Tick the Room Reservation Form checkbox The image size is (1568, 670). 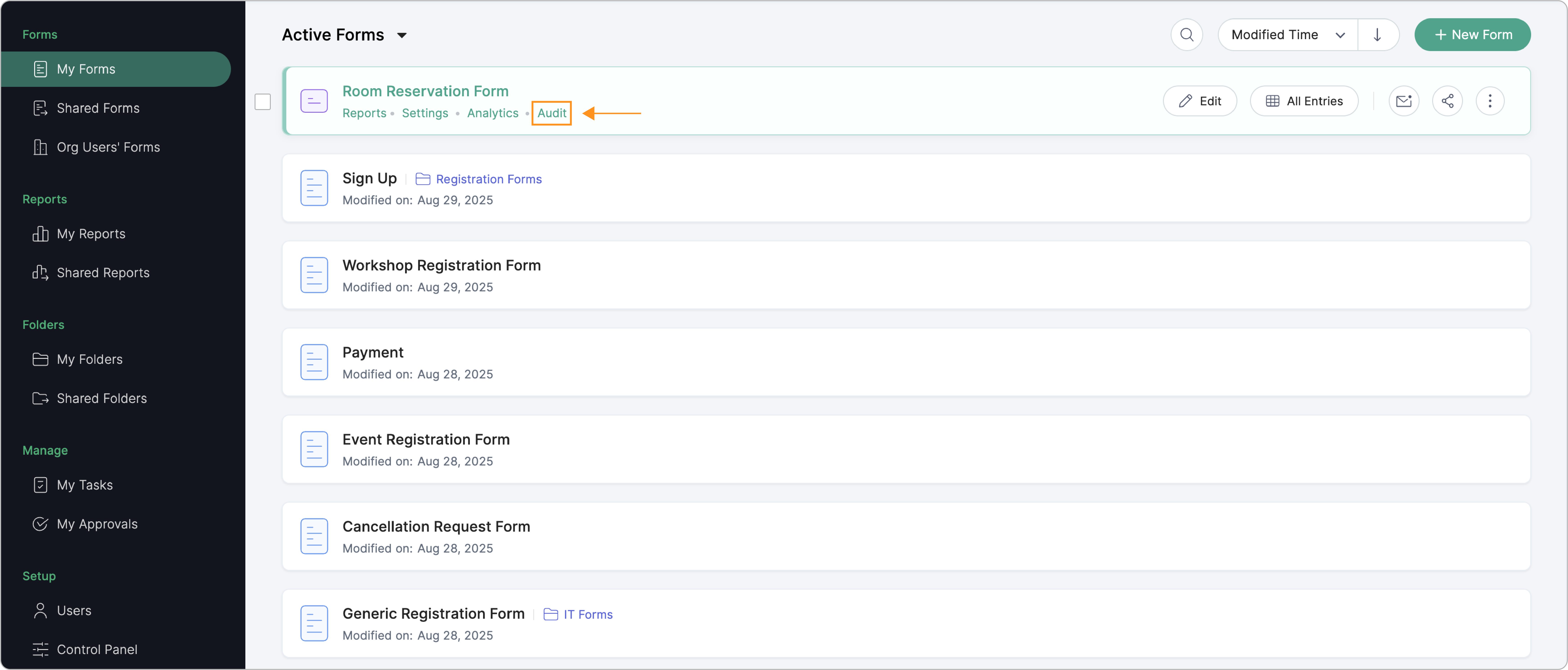[262, 102]
